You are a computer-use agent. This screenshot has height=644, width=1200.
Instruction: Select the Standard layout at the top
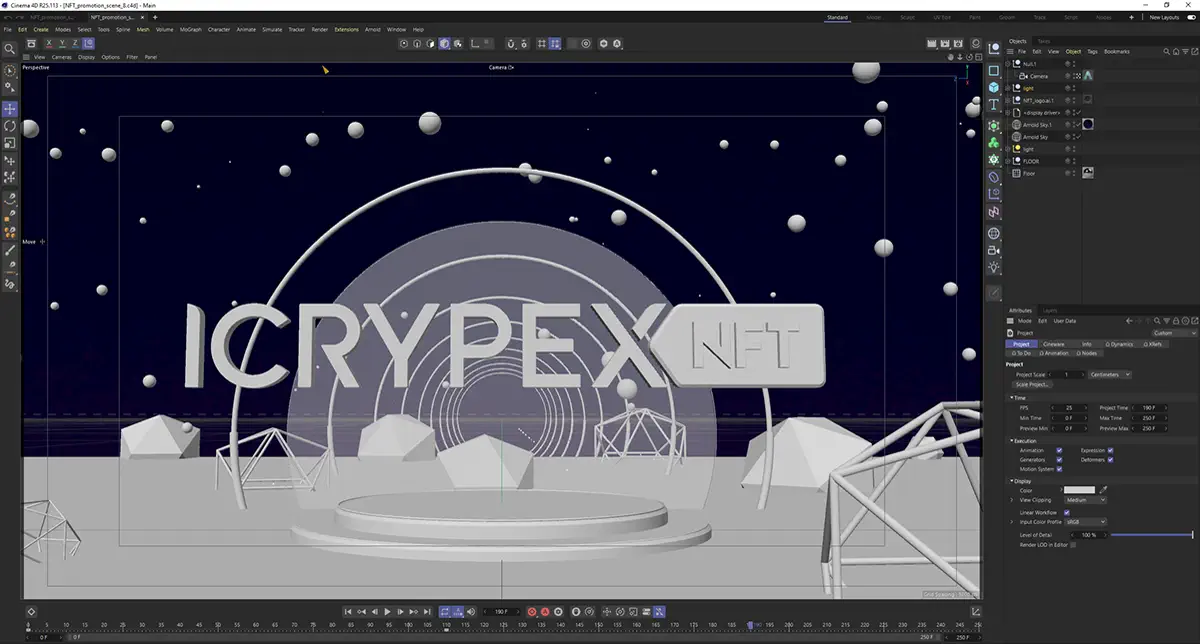coord(837,17)
